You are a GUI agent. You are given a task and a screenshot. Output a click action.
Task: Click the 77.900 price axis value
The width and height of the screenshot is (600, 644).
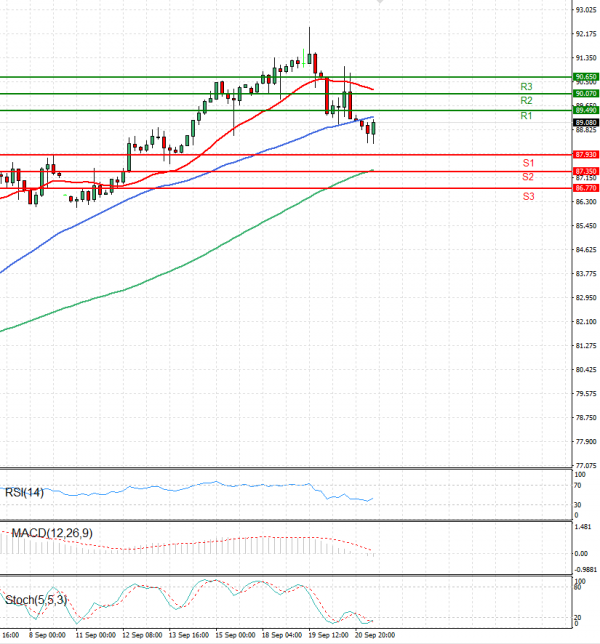click(x=586, y=442)
